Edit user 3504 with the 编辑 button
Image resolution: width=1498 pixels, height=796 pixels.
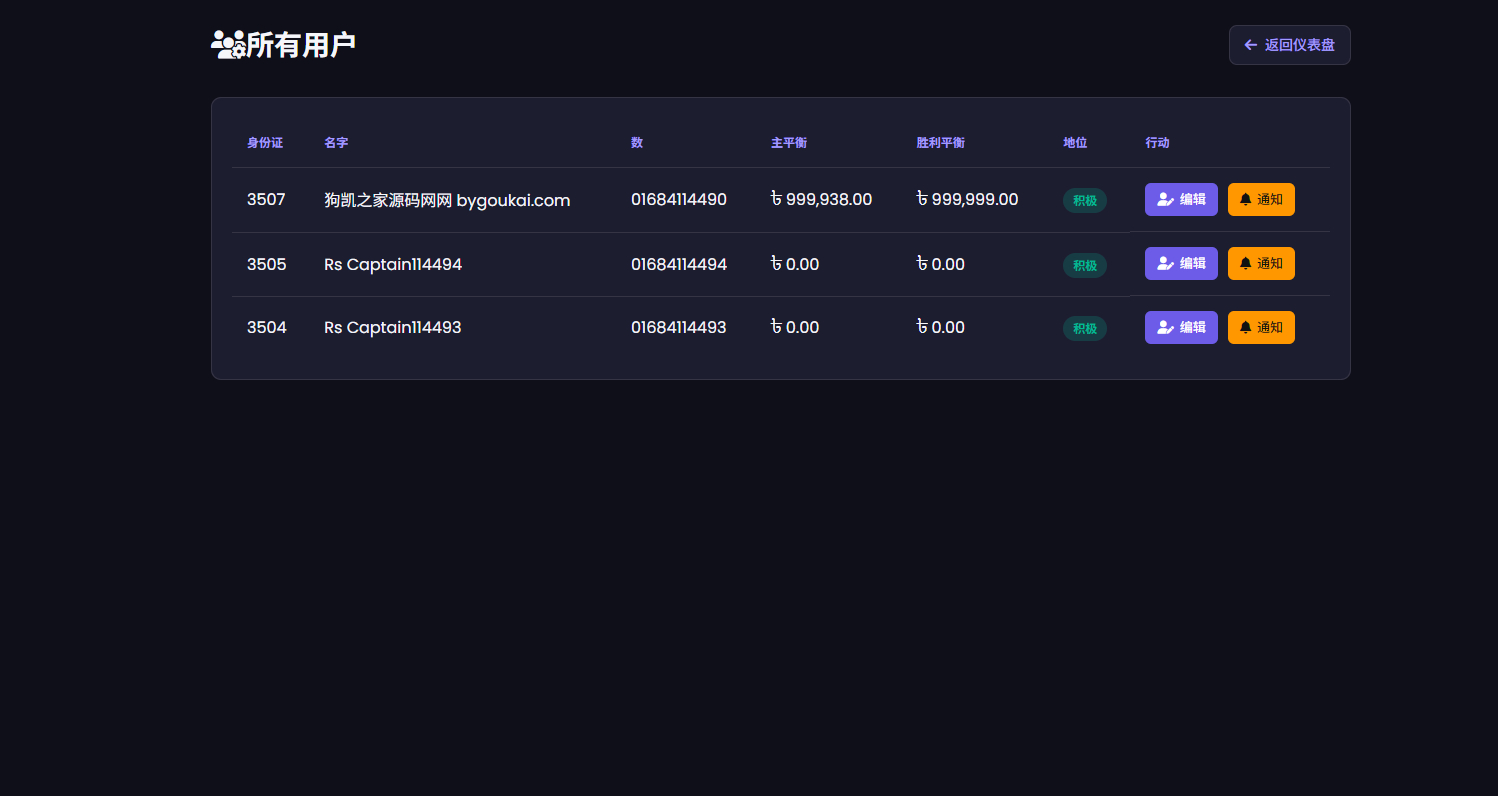(x=1181, y=327)
